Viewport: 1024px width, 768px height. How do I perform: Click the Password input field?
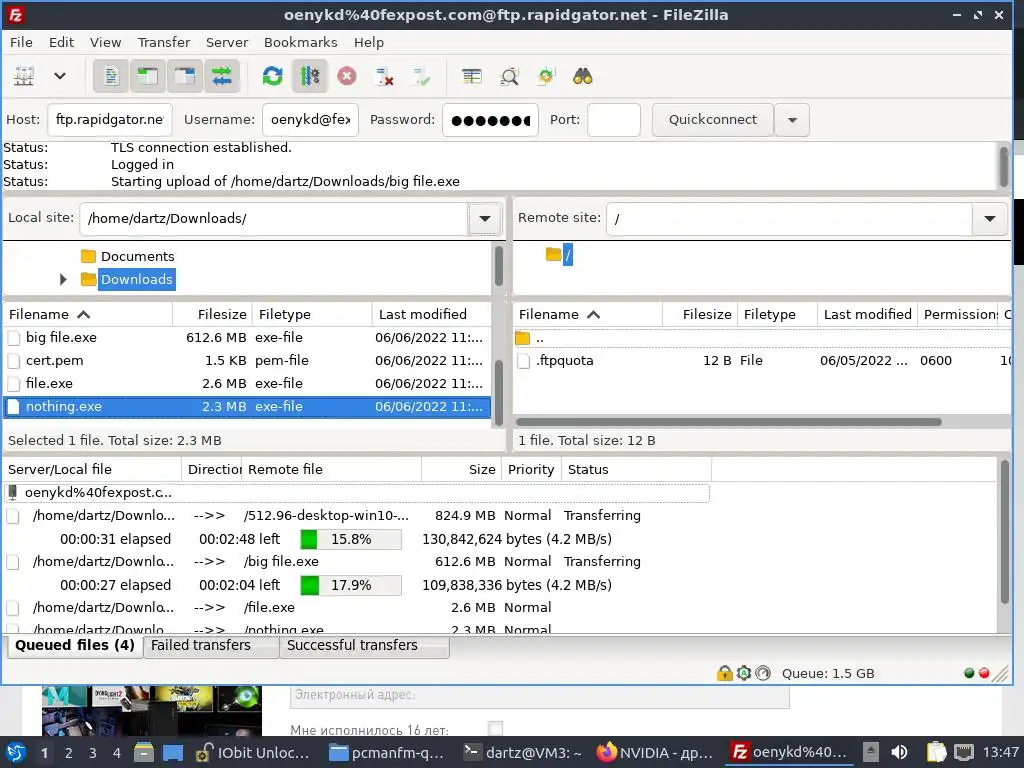[x=490, y=120]
